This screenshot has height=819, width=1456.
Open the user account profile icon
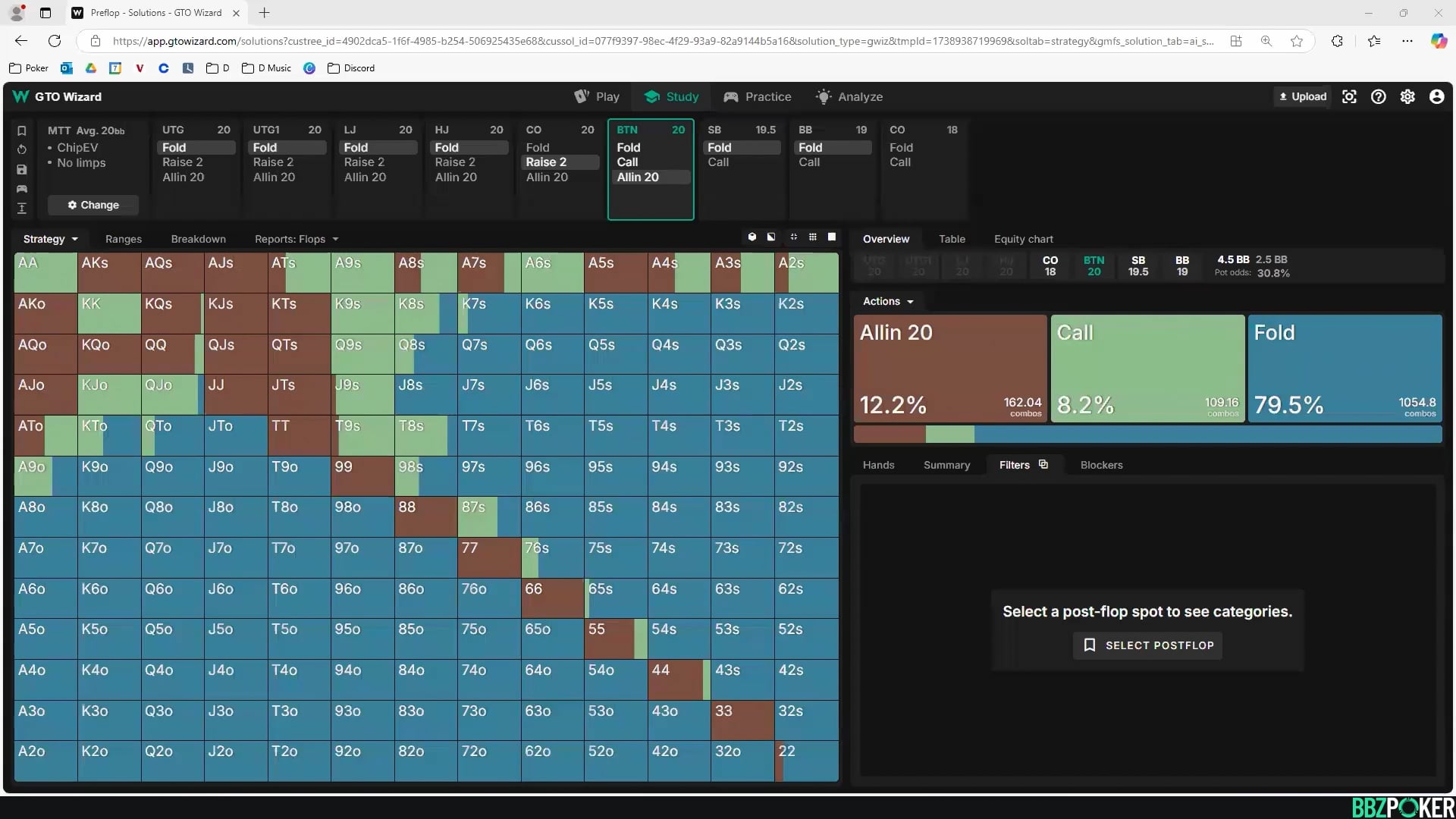[1436, 96]
